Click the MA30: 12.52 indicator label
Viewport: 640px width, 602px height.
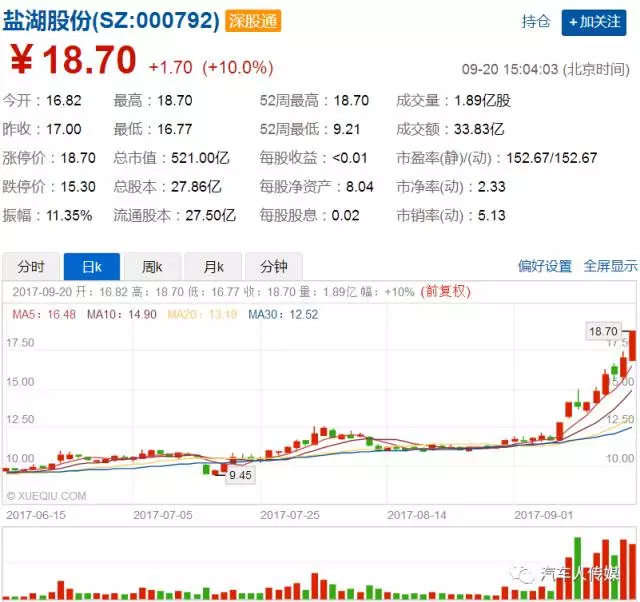coord(283,314)
